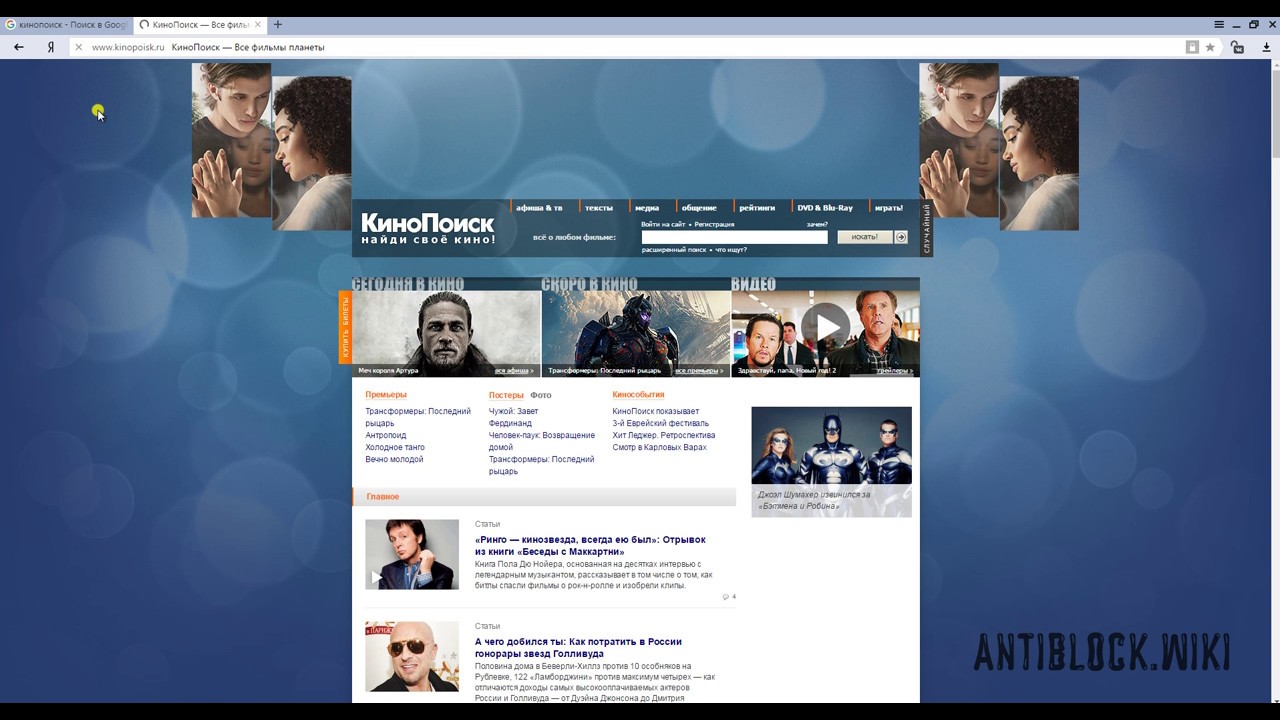This screenshot has width=1280, height=720.
Task: Open 'Человек-паук: Возвращение домой' link
Action: [542, 441]
